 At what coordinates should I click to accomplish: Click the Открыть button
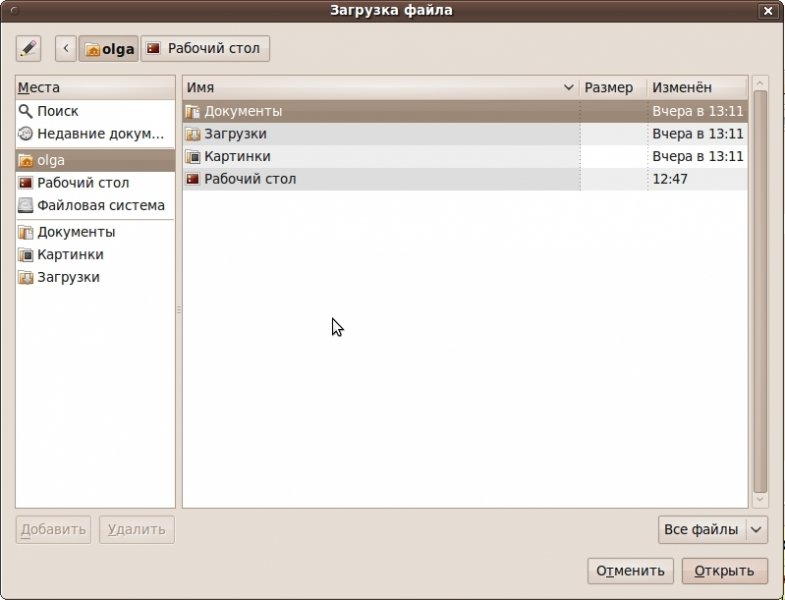724,571
